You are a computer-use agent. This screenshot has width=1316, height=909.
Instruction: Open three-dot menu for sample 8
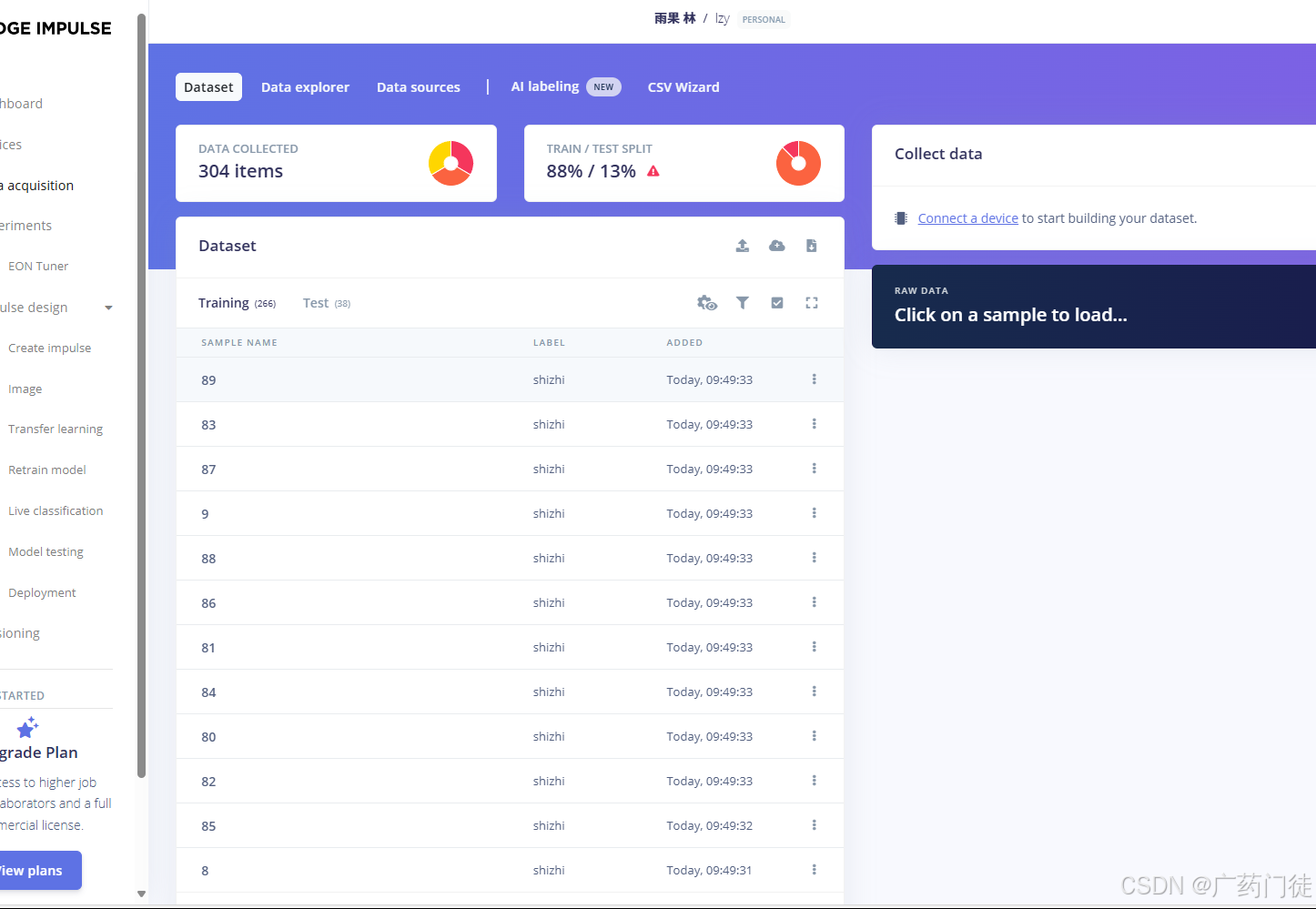tap(815, 870)
